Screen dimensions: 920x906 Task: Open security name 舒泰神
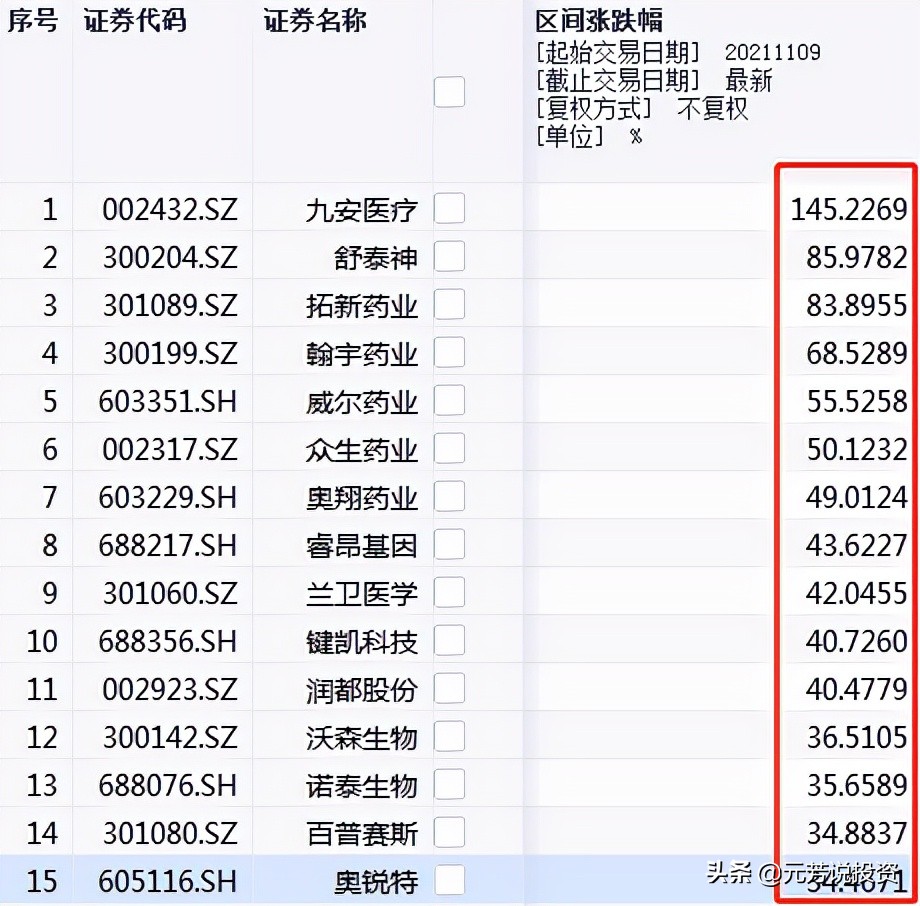click(376, 258)
